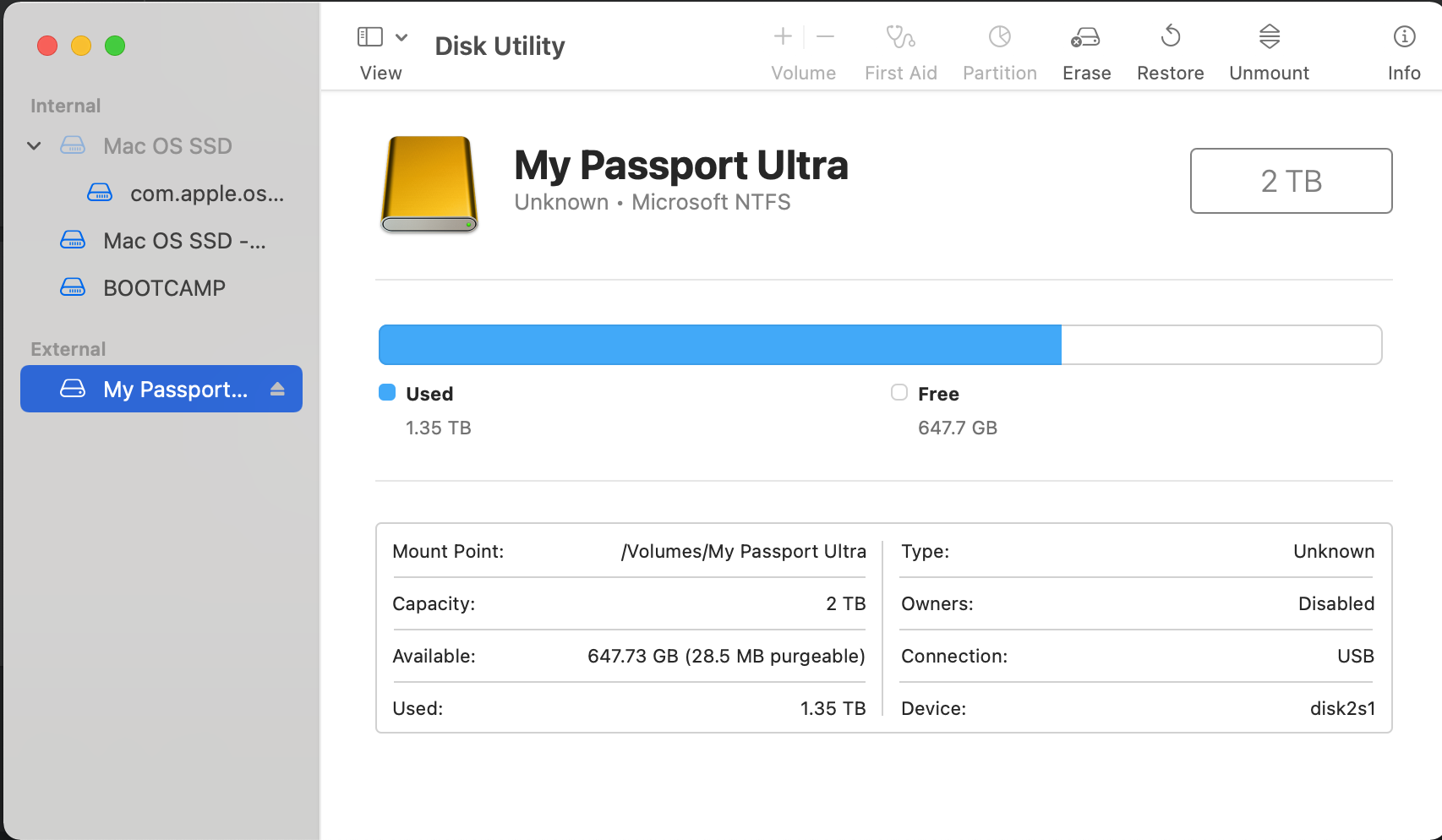The width and height of the screenshot is (1442, 840).
Task: Click the free space portion of bar
Action: [x=1221, y=345]
